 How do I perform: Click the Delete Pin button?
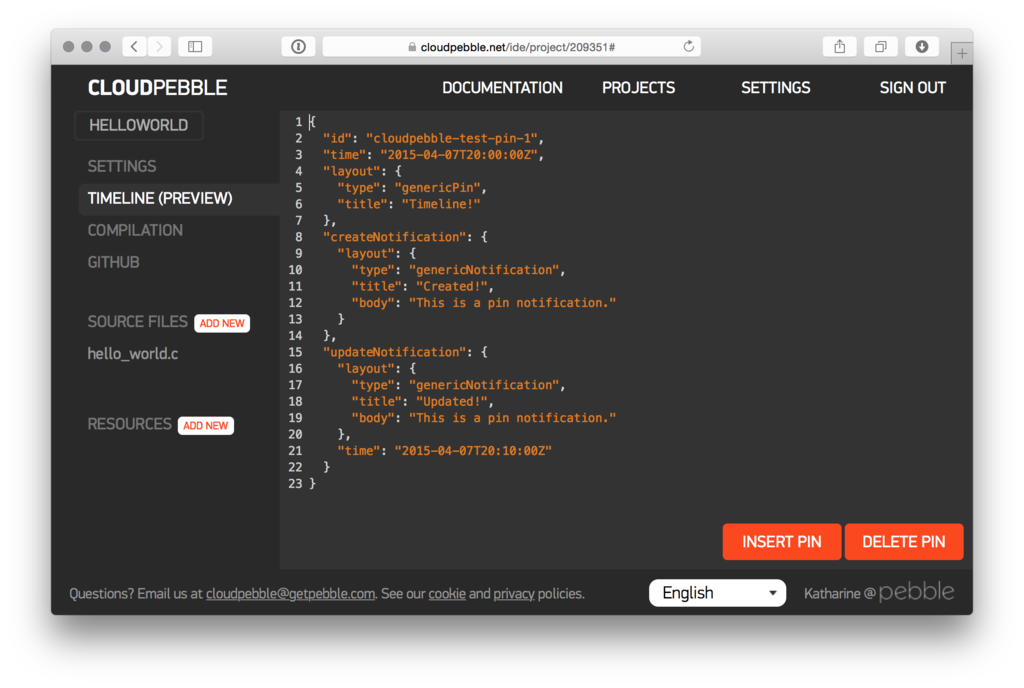[904, 542]
